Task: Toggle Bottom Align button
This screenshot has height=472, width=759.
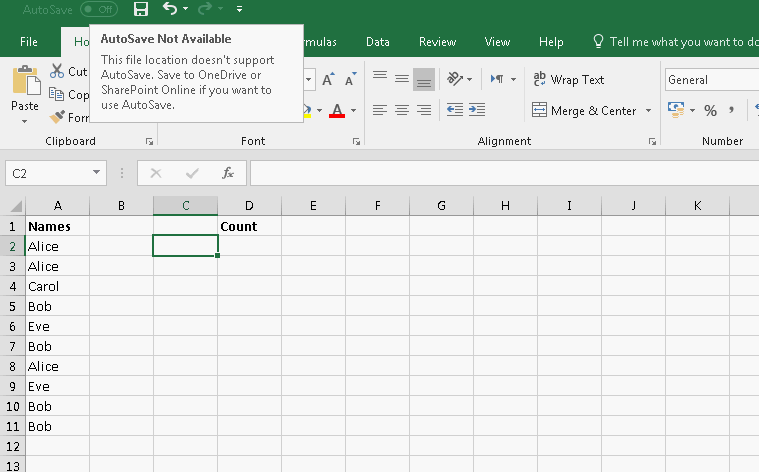Action: pyautogui.click(x=424, y=79)
